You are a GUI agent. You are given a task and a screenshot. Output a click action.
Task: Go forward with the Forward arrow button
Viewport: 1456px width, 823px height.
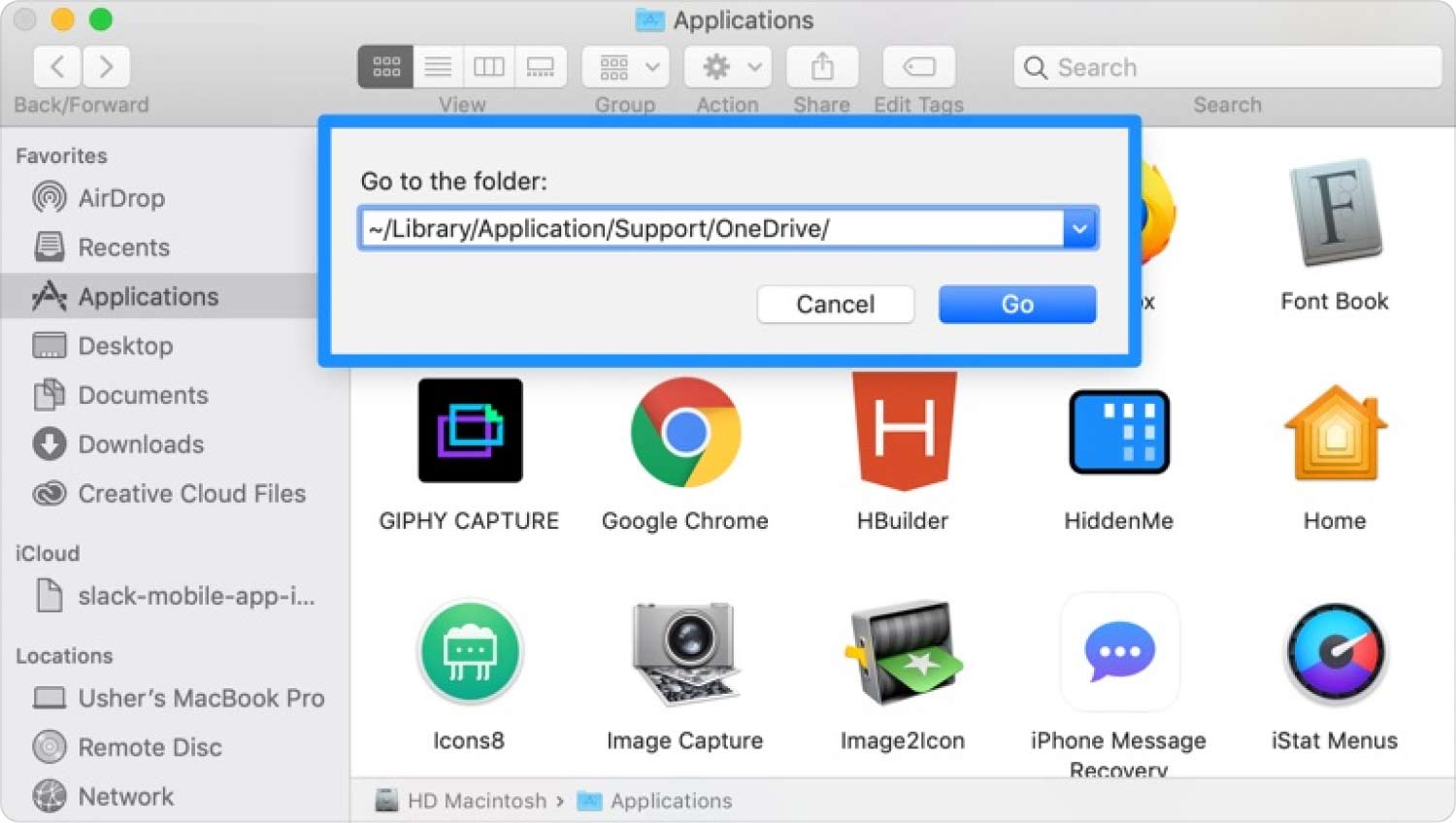click(x=106, y=67)
